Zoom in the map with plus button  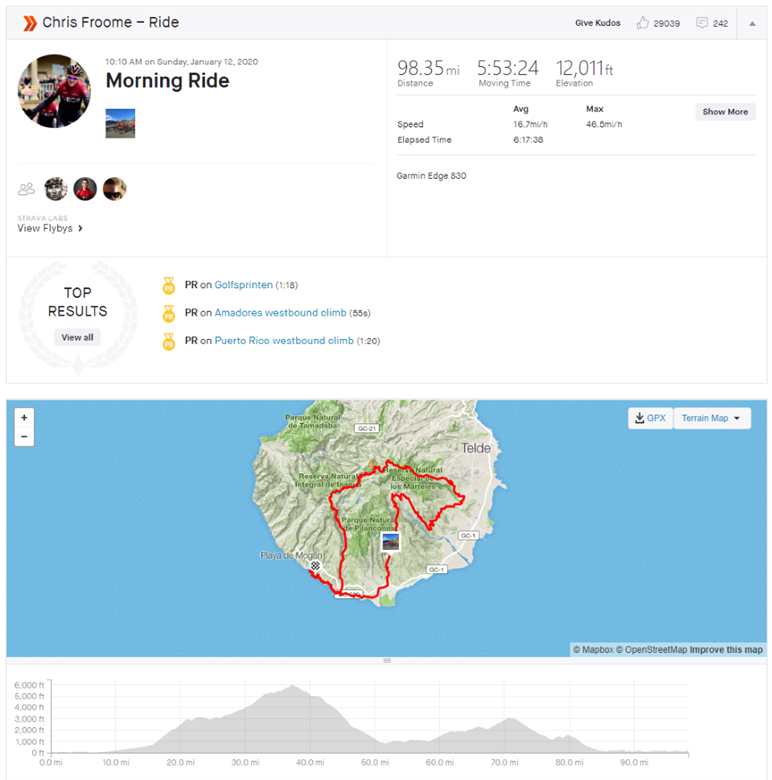tap(24, 418)
